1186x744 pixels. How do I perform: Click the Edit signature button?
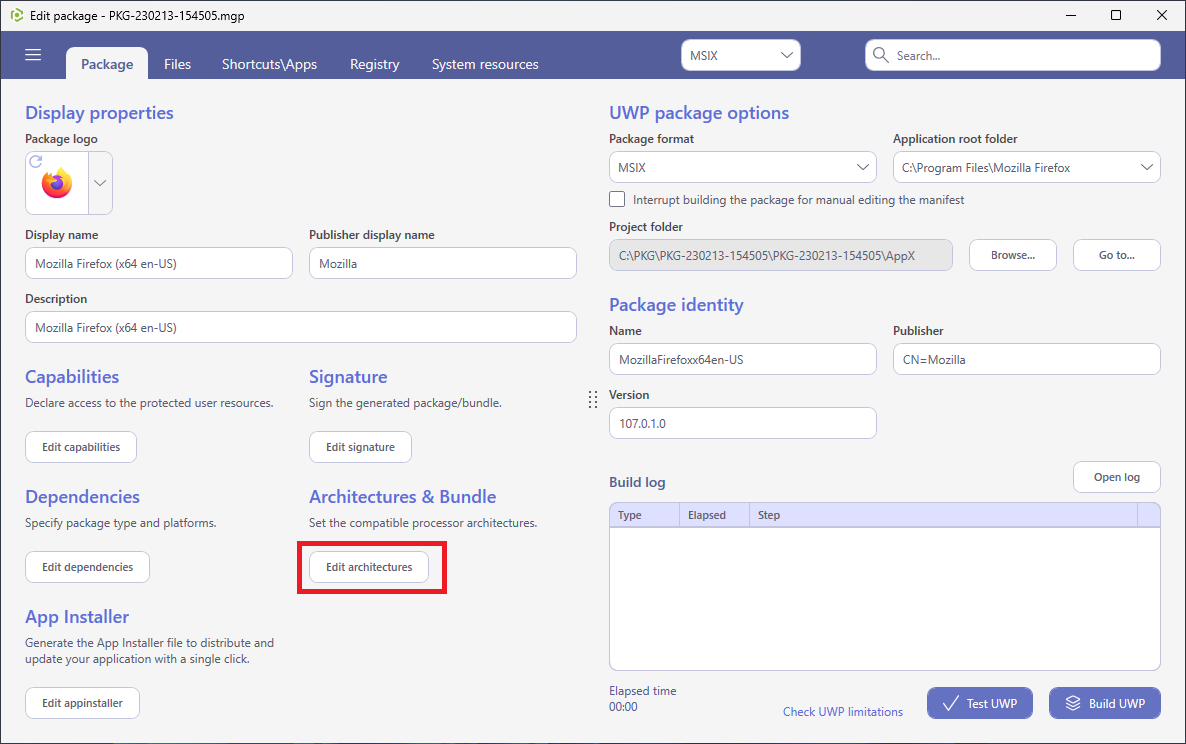(x=360, y=447)
